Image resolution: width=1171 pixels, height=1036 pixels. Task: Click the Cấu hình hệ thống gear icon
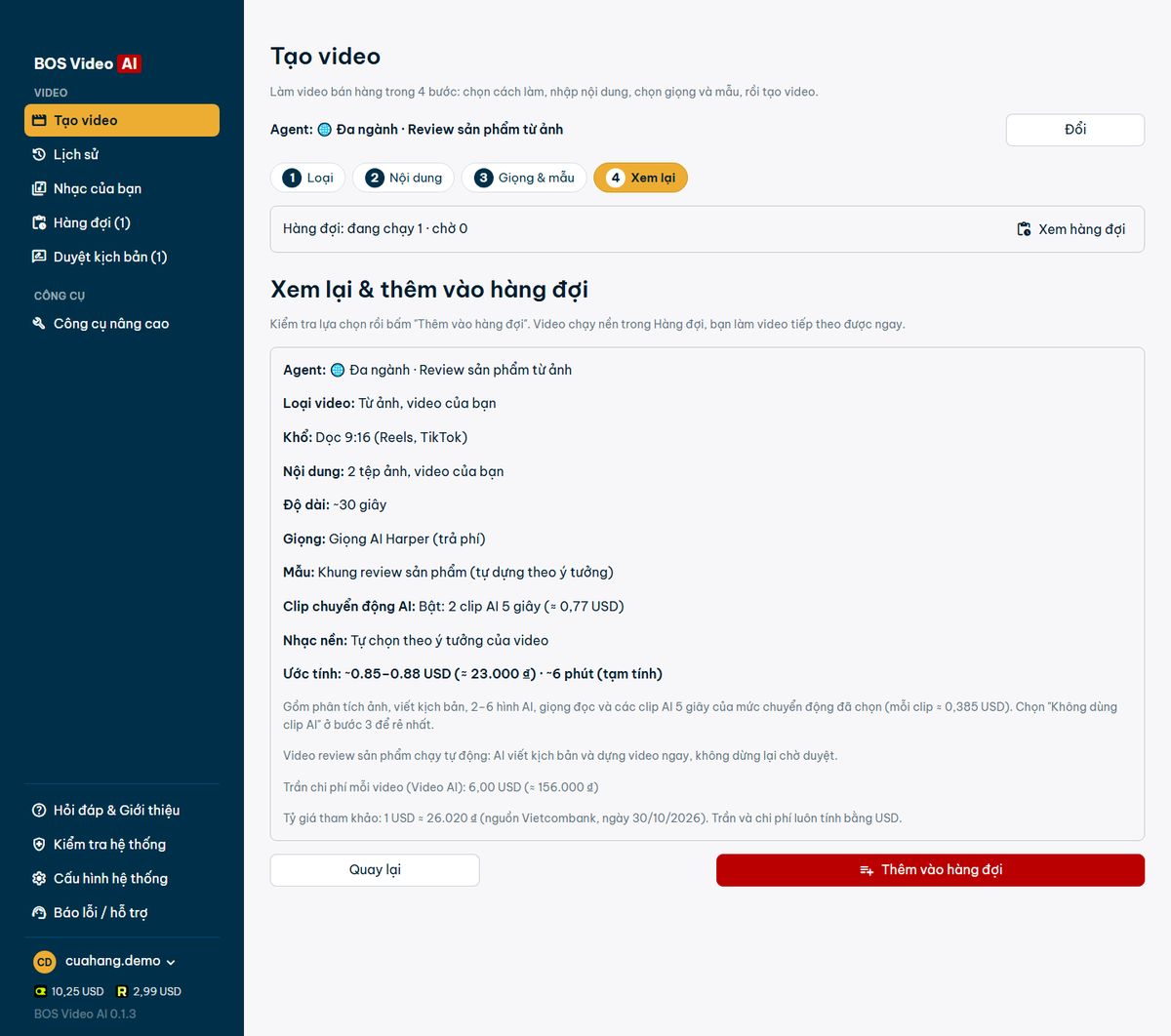pyautogui.click(x=39, y=878)
